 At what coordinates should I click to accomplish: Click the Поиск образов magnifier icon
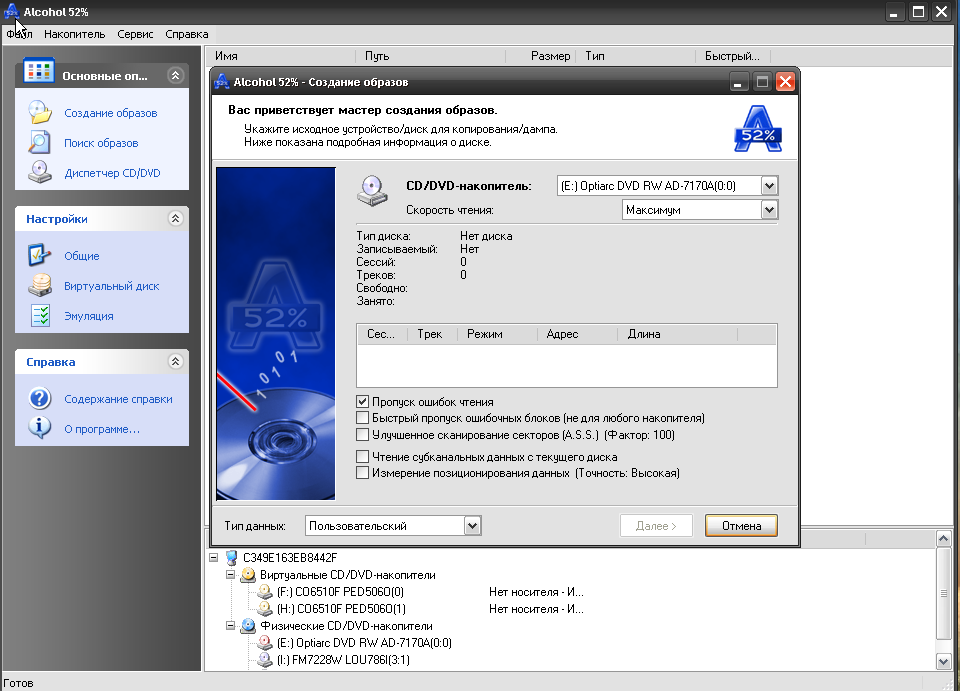coord(40,143)
